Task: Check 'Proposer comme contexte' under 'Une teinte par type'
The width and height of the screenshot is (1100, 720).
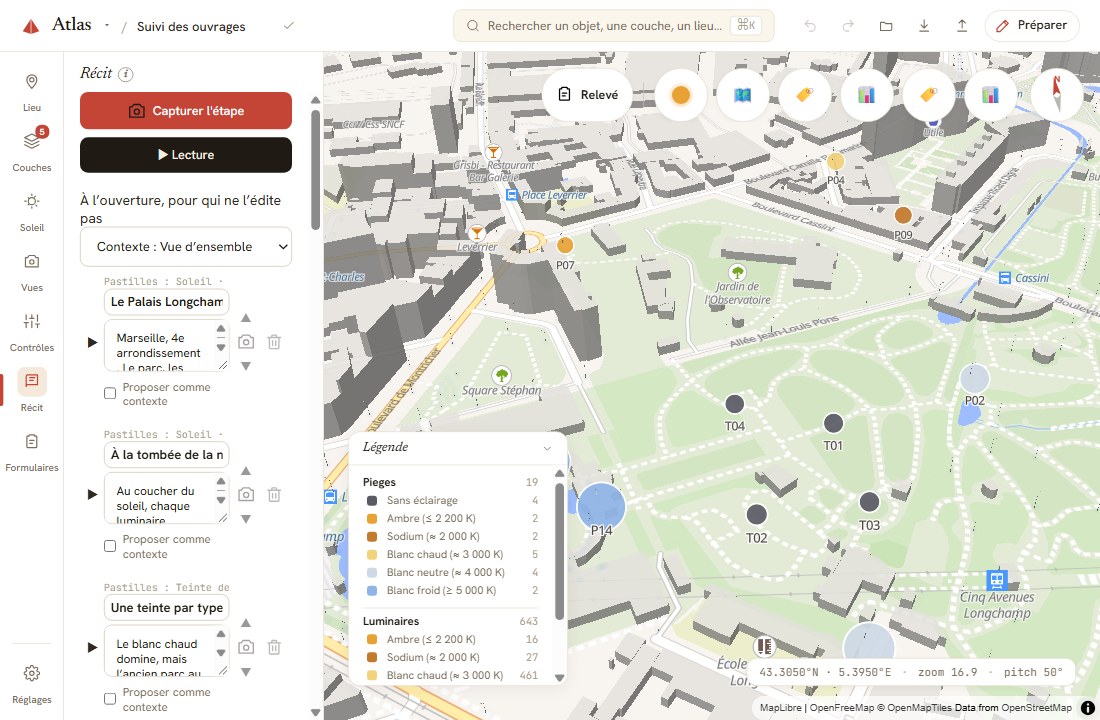Action: point(110,699)
